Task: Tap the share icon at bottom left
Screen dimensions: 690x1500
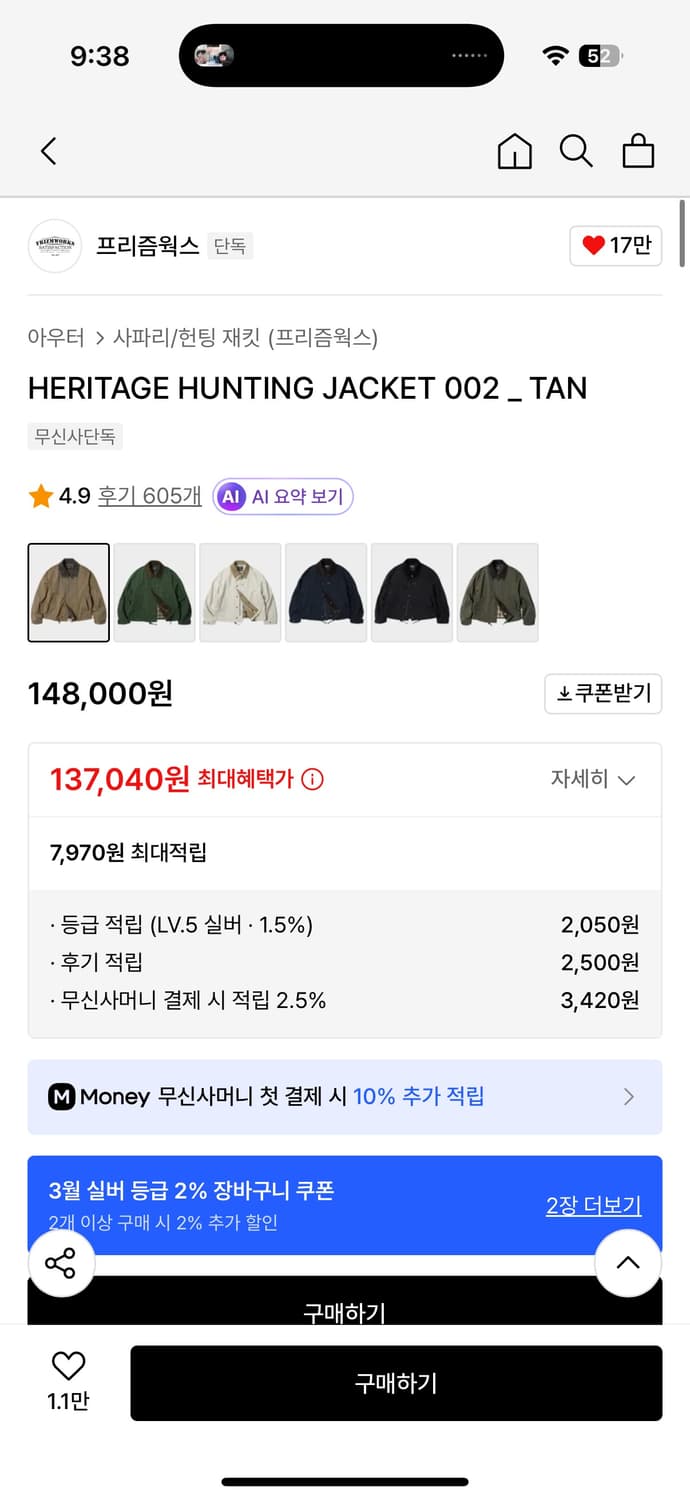Action: click(x=61, y=1263)
